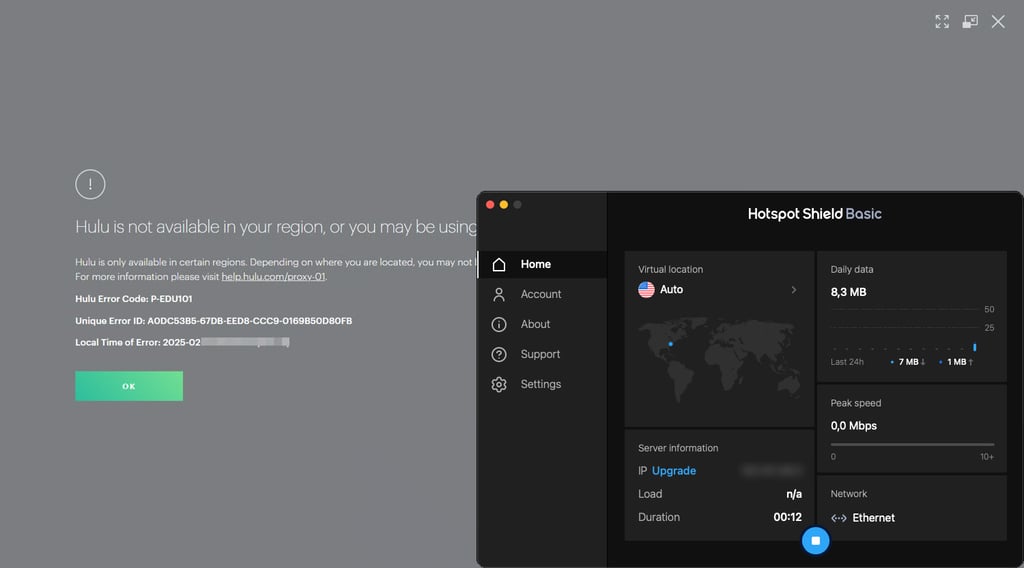Open the Support section
Image resolution: width=1024 pixels, height=568 pixels.
(x=542, y=355)
